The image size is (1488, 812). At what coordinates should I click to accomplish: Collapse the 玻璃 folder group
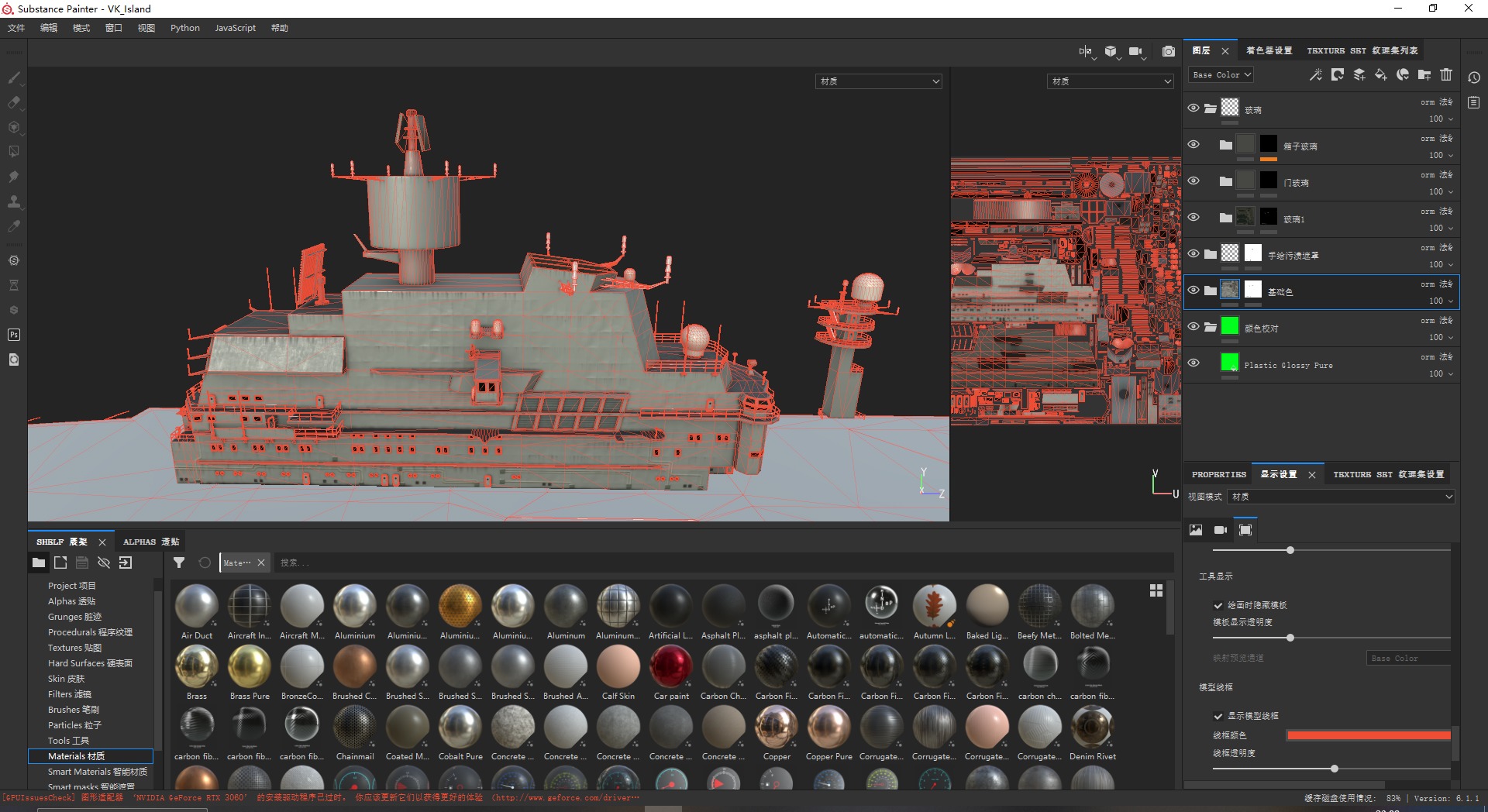point(1211,108)
